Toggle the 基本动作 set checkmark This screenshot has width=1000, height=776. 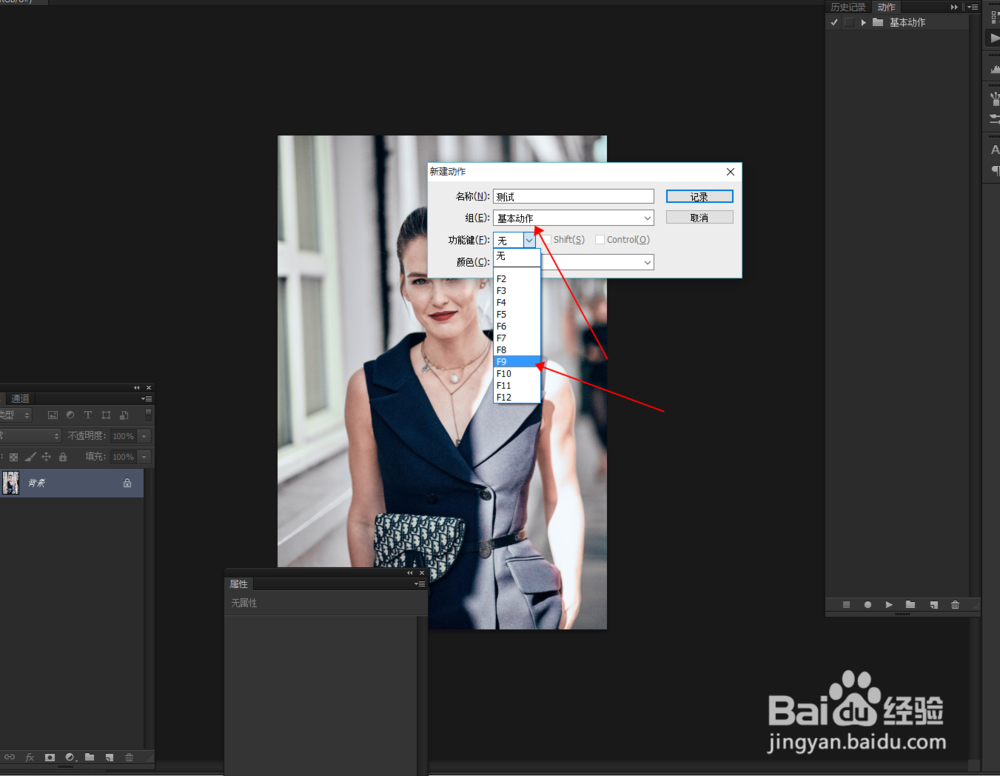[x=834, y=22]
